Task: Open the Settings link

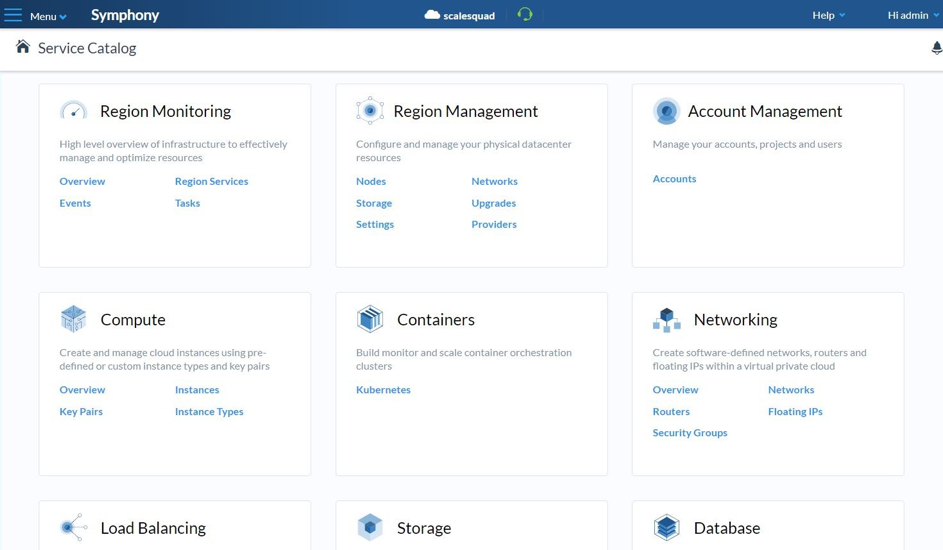Action: 375,224
